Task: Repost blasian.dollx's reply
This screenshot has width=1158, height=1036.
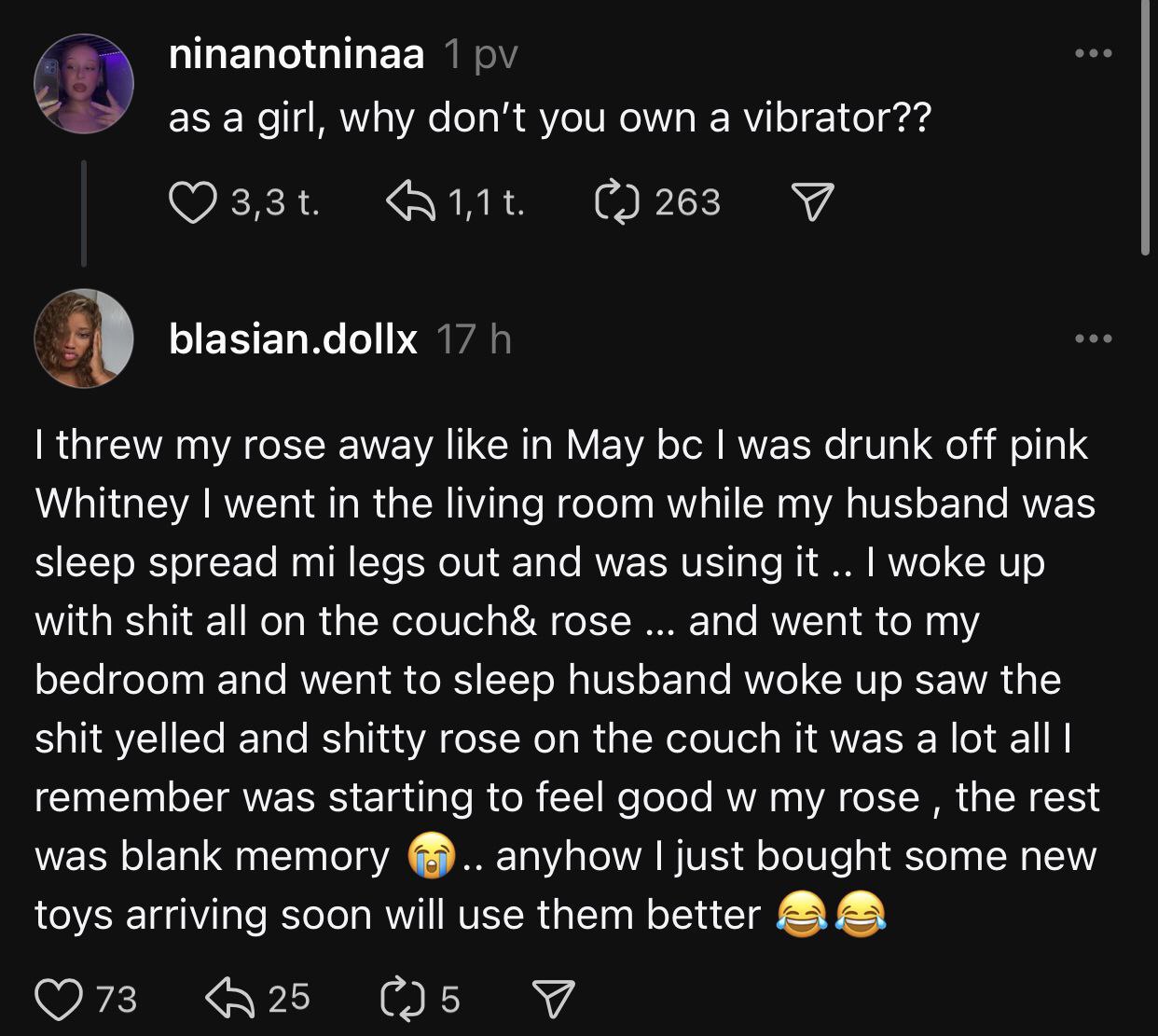Action: [402, 999]
